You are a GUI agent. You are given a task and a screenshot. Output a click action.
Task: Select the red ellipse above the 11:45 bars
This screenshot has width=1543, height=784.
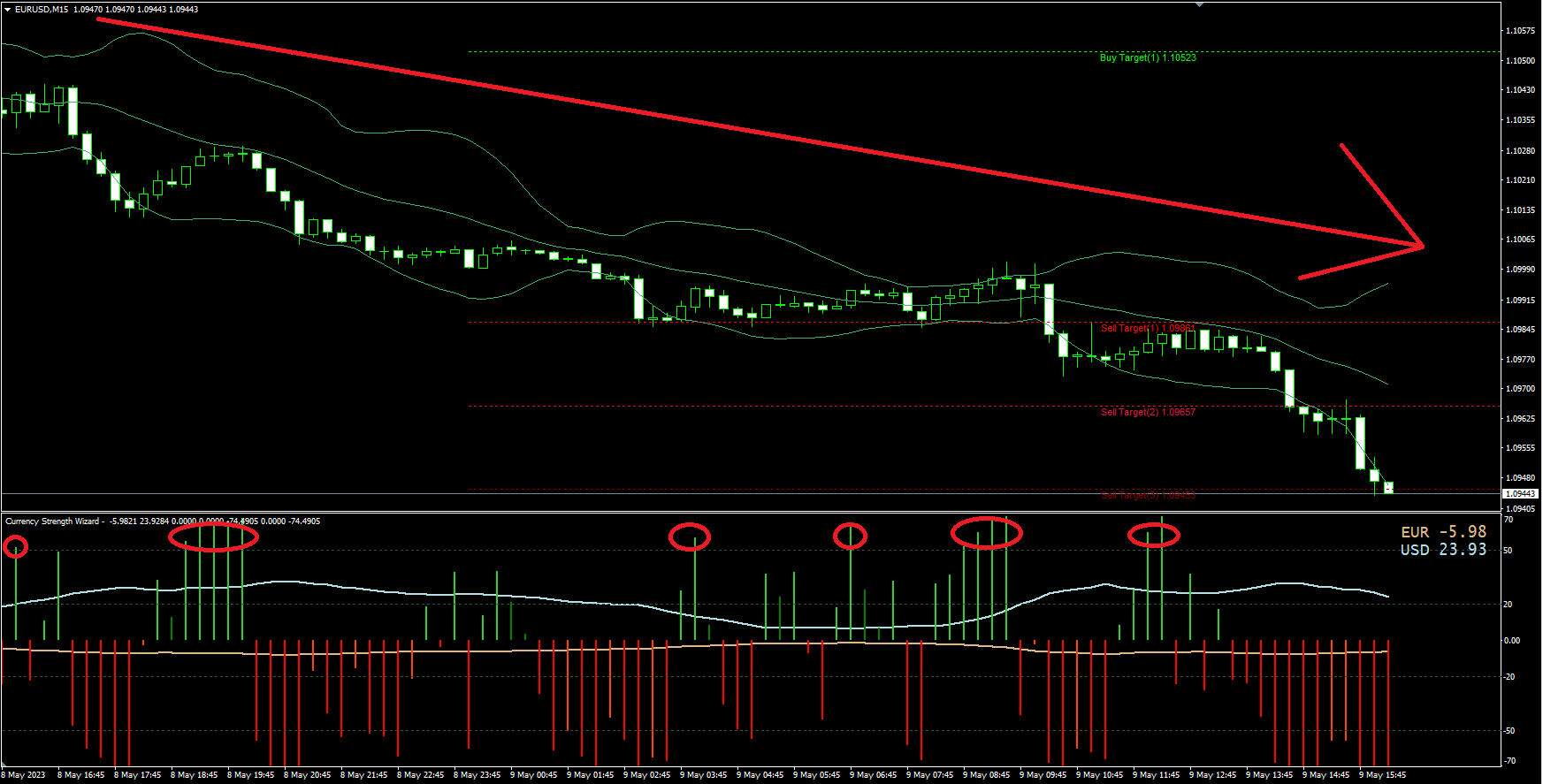(1154, 535)
